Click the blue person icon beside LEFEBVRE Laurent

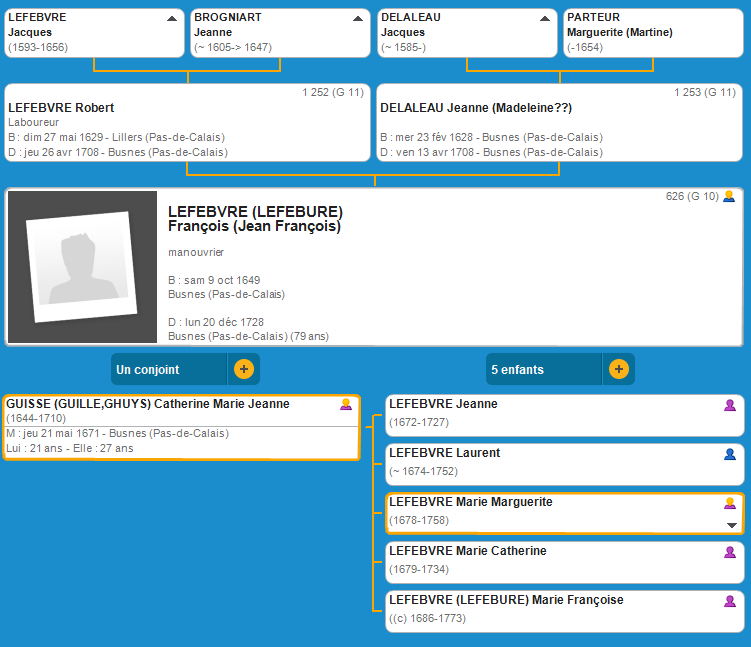(730, 454)
